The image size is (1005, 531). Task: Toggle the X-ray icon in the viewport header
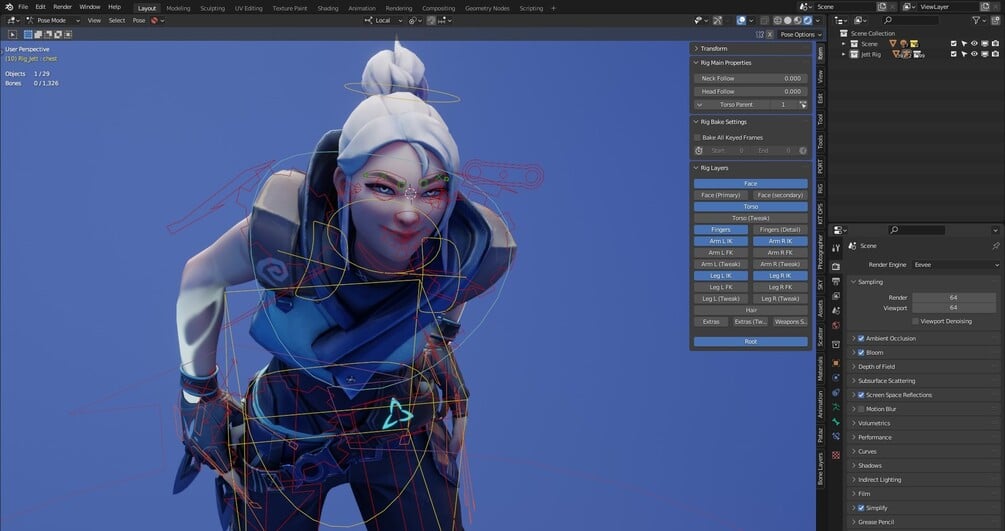[x=764, y=21]
